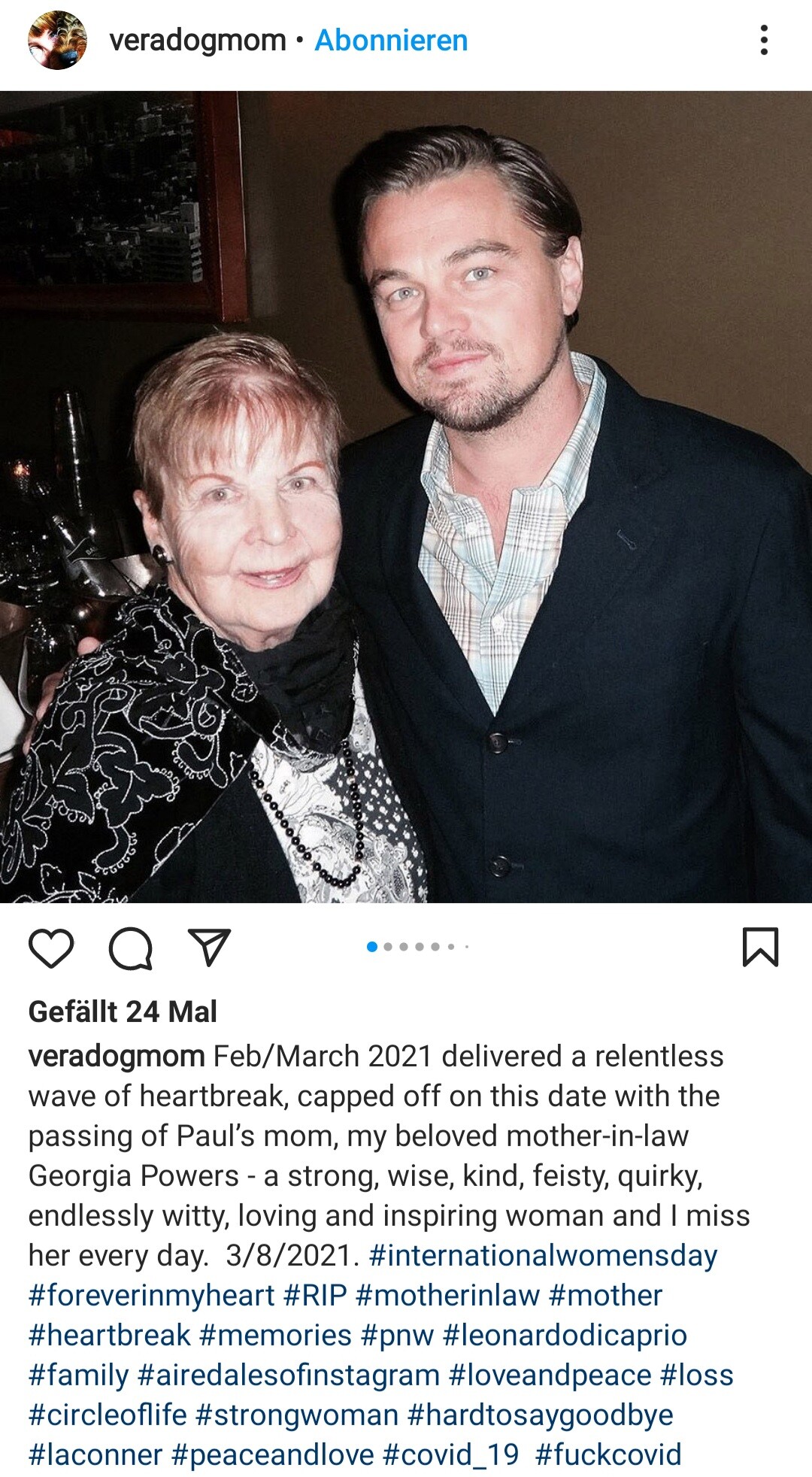This screenshot has width=812, height=1477.
Task: Open the #hardtosaygoodbye hashtag
Action: pos(540,1415)
